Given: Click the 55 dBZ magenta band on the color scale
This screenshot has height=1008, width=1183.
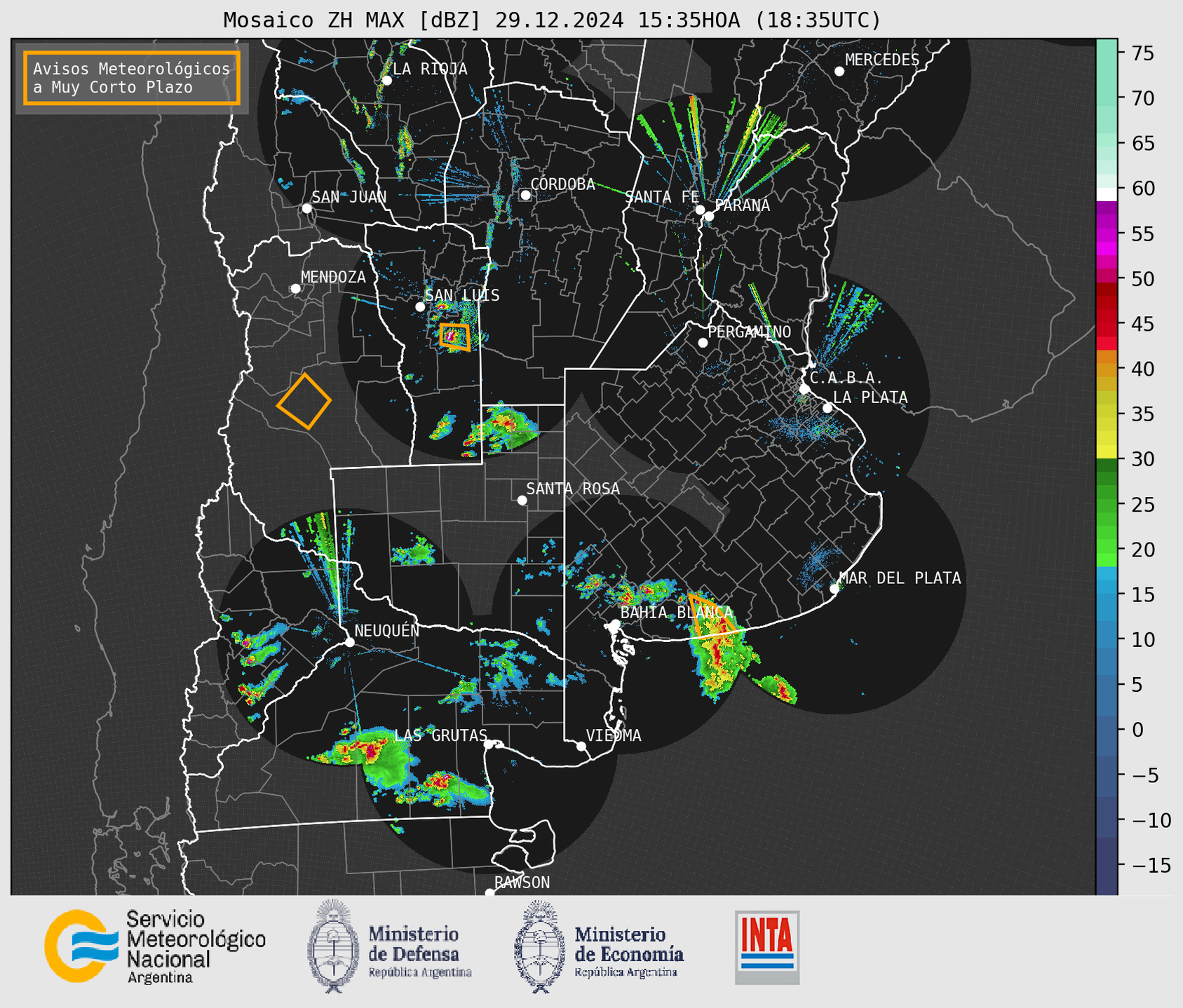Looking at the screenshot, I should [x=1107, y=234].
